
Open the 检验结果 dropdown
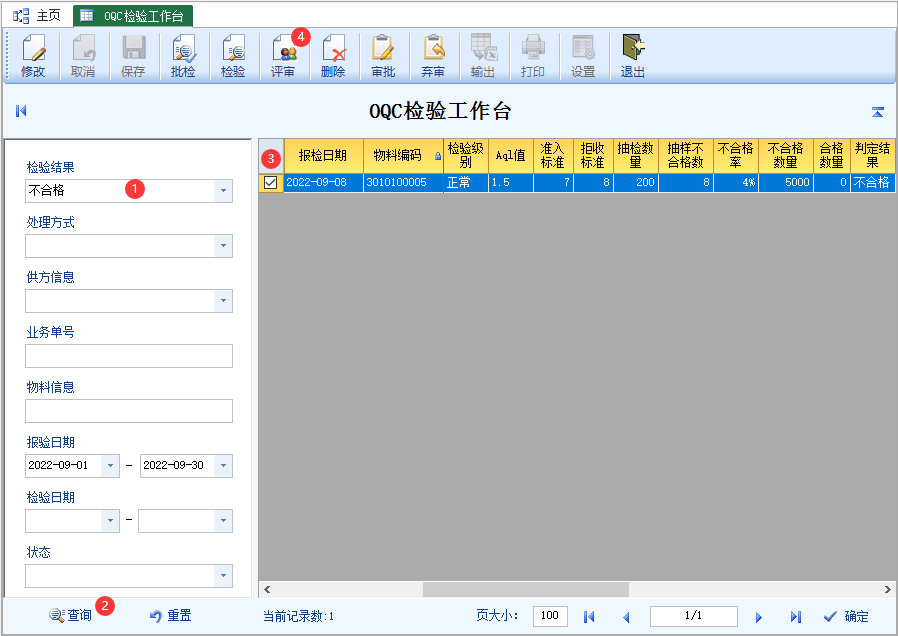[223, 191]
